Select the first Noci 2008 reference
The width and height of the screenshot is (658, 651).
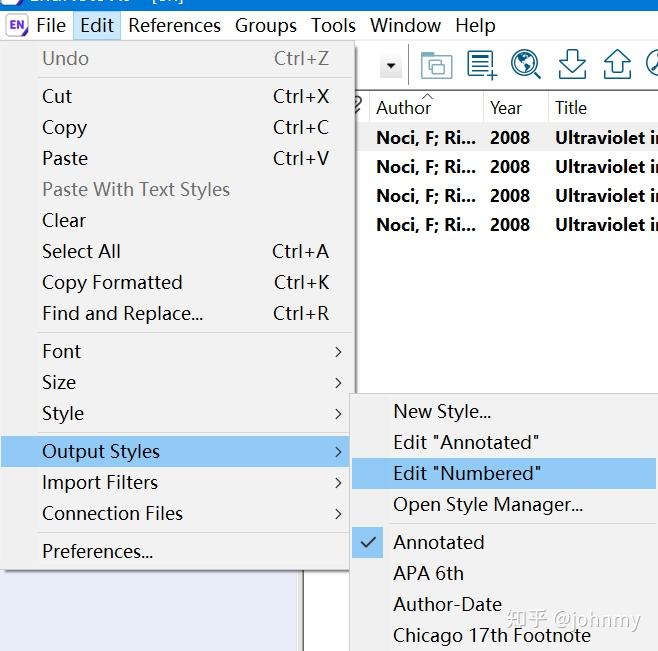click(507, 138)
